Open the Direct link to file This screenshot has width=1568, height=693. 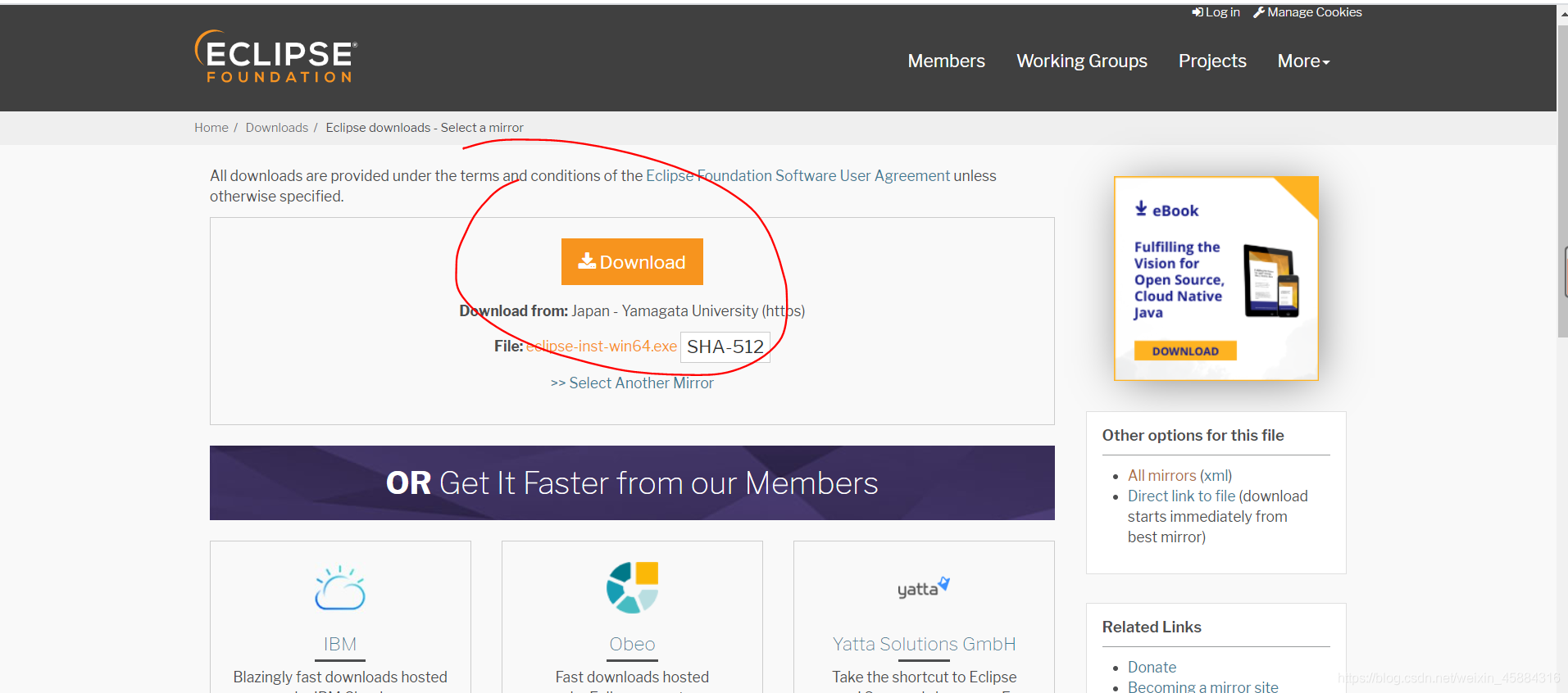click(x=1181, y=496)
